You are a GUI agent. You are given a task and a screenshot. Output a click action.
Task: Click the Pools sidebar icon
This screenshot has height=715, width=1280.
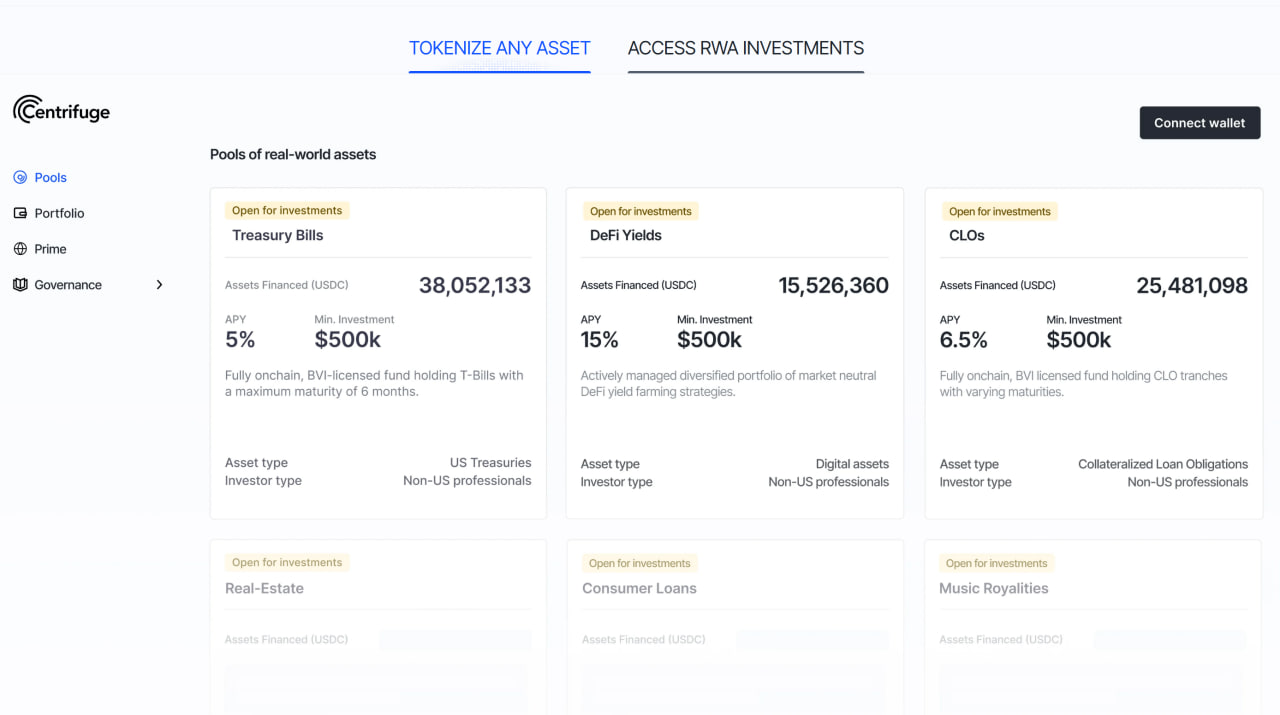click(x=20, y=177)
